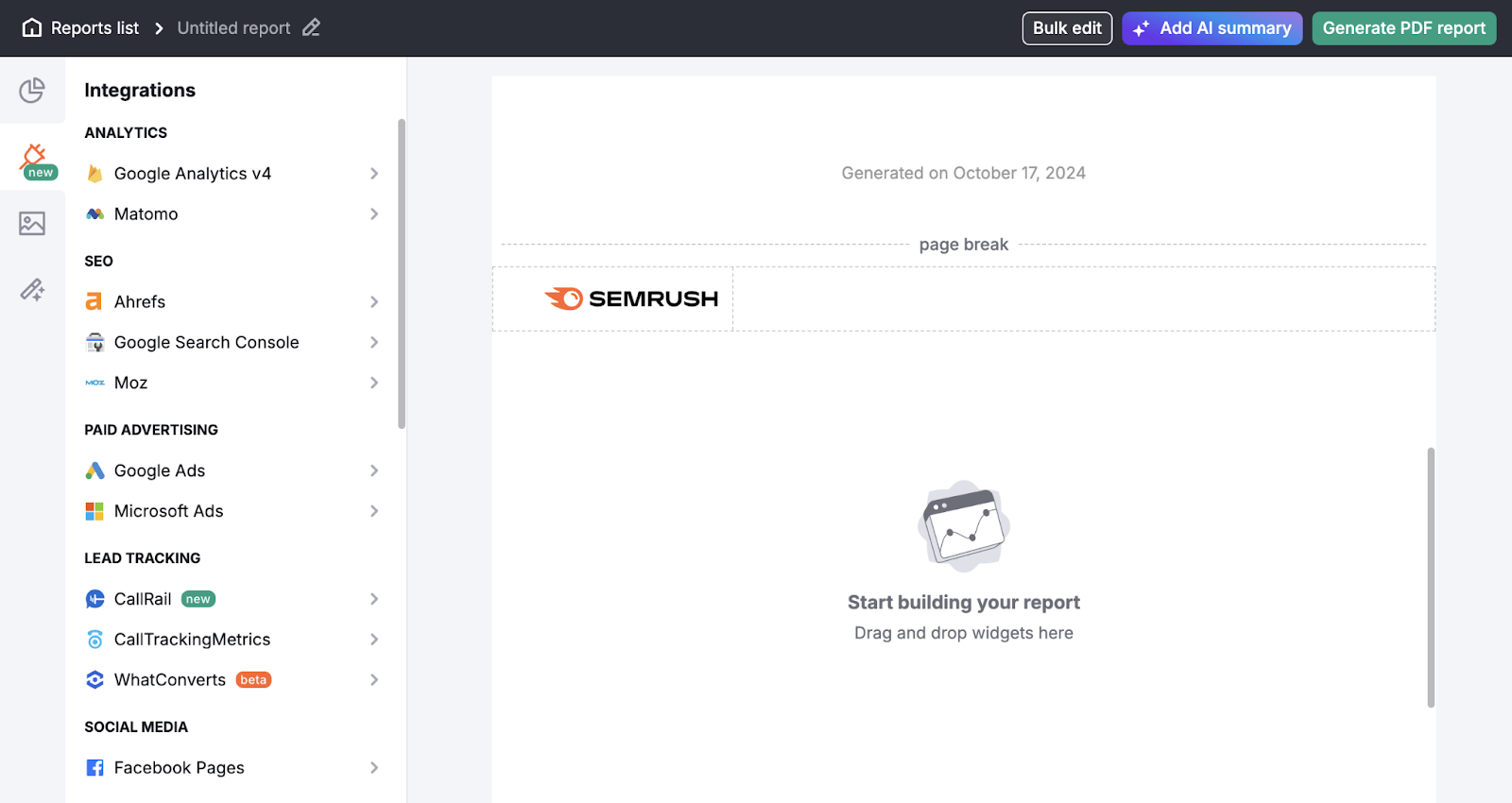The height and width of the screenshot is (803, 1512).
Task: Open the images panel icon in the sidebar
Action: (33, 224)
